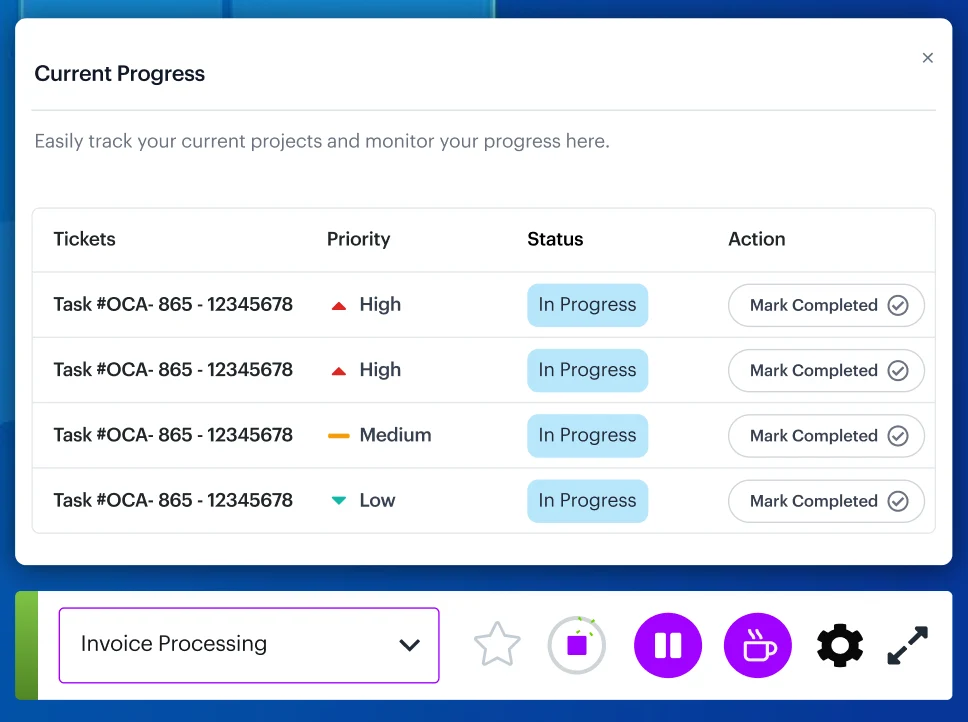Screen dimensions: 968x722
Task: Click In Progress badge in Medium row
Action: click(587, 436)
